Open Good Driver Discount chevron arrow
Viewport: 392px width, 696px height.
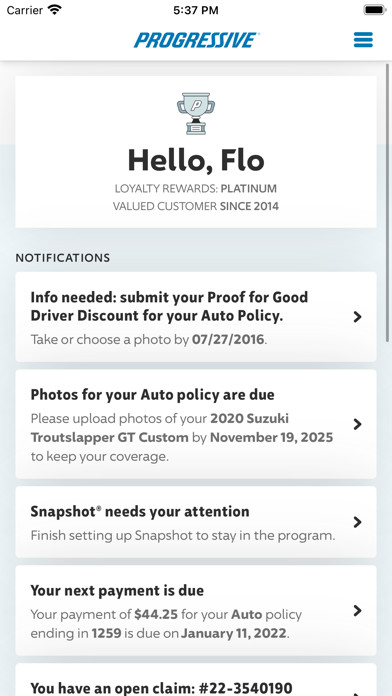pos(357,317)
